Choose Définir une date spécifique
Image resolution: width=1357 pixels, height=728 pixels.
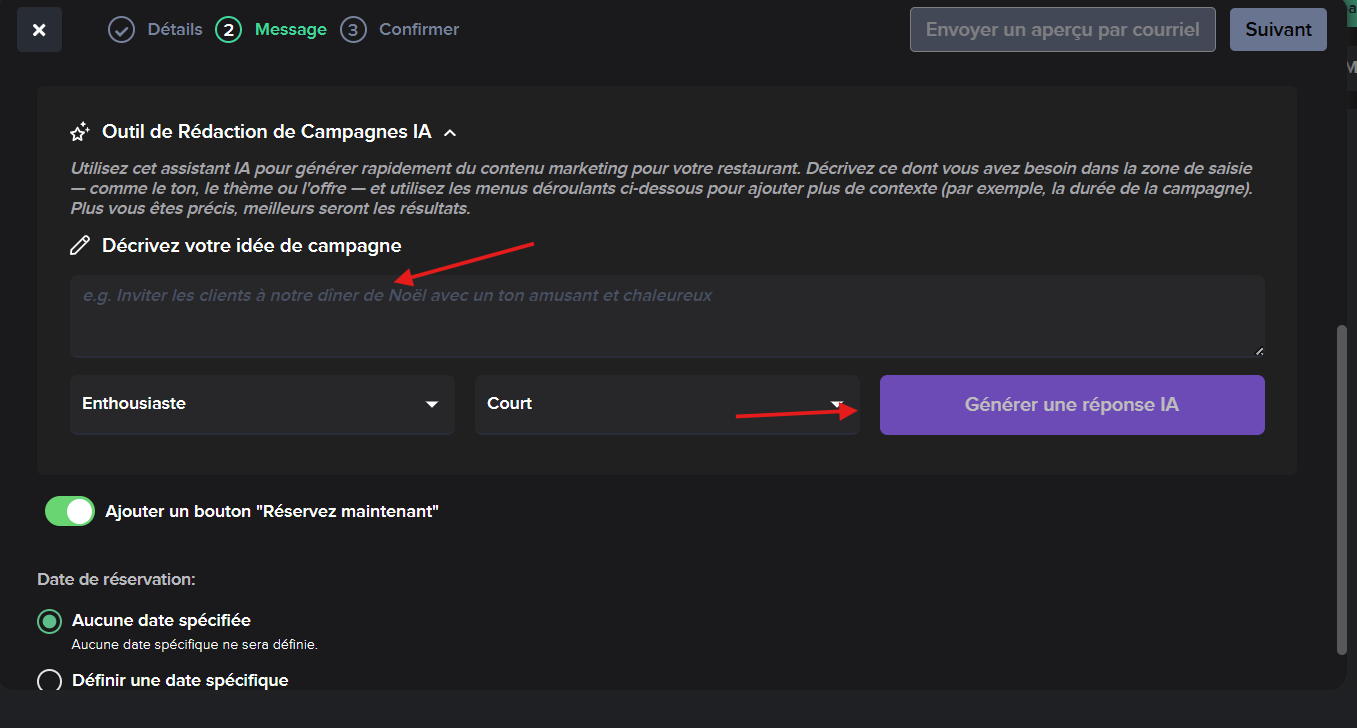[49, 681]
